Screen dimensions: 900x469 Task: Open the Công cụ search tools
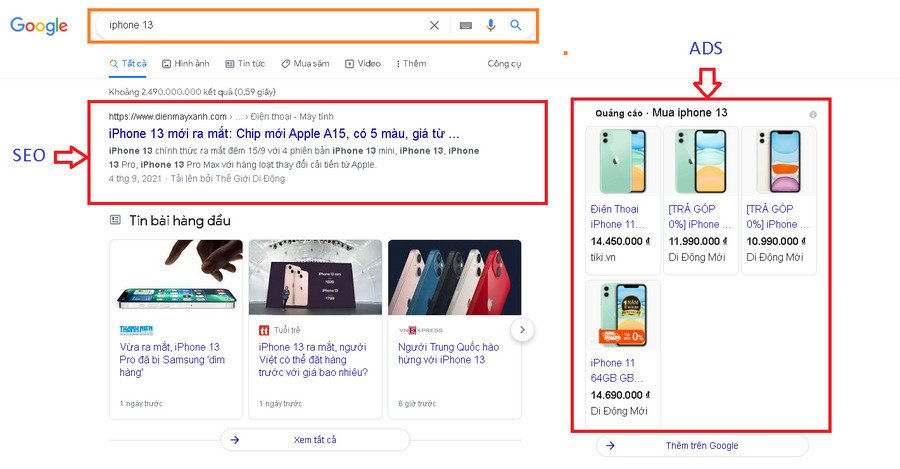coord(504,63)
